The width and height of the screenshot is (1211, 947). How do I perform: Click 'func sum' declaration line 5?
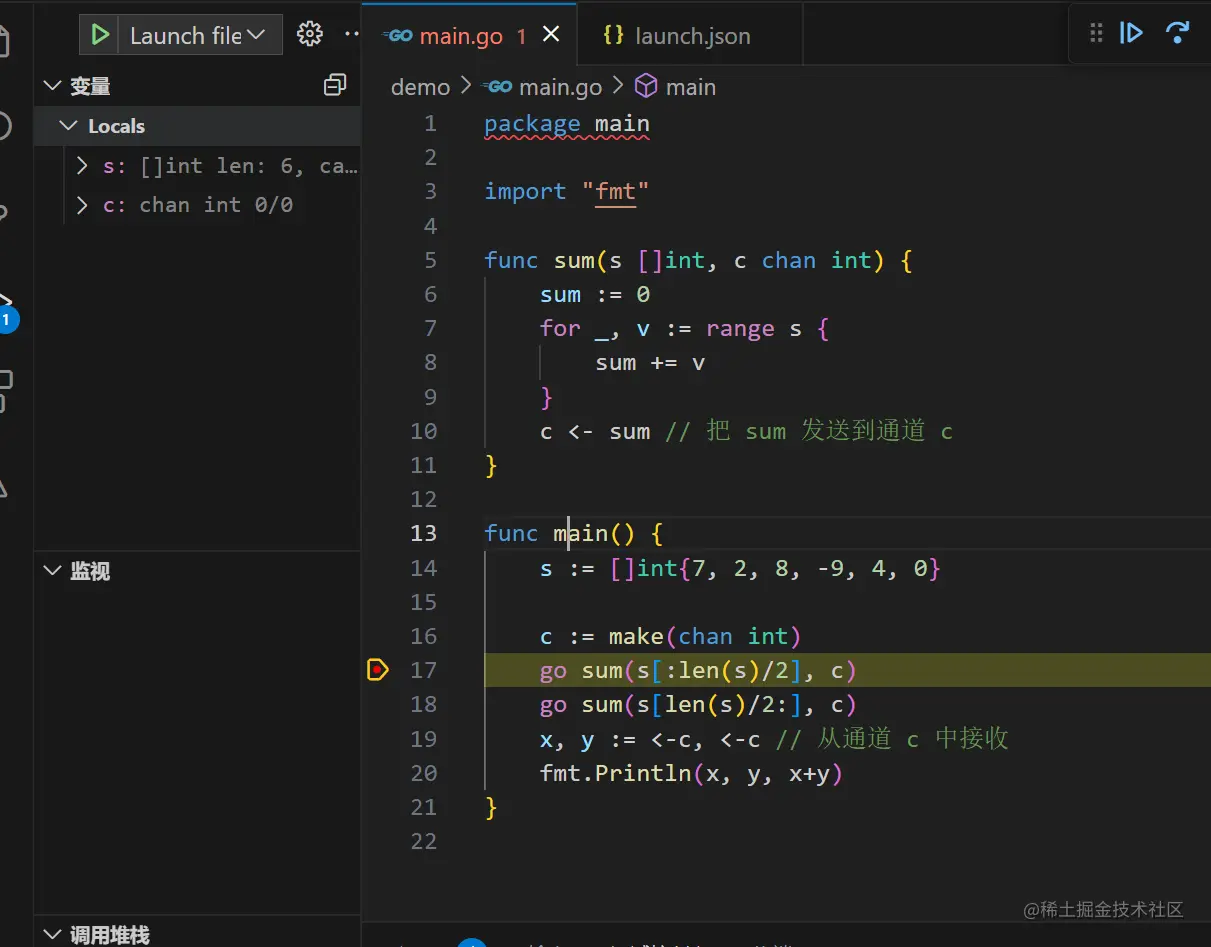[698, 261]
